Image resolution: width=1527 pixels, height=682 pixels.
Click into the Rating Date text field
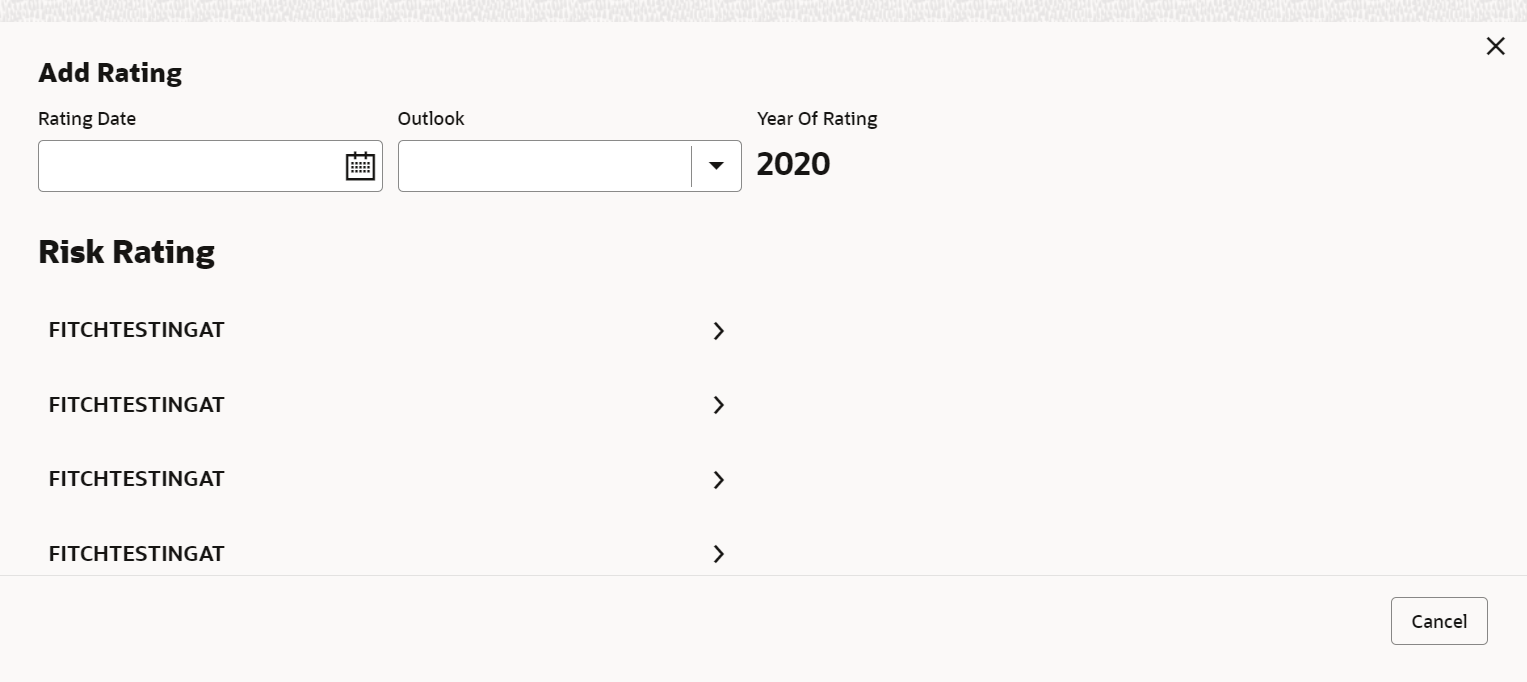click(192, 166)
